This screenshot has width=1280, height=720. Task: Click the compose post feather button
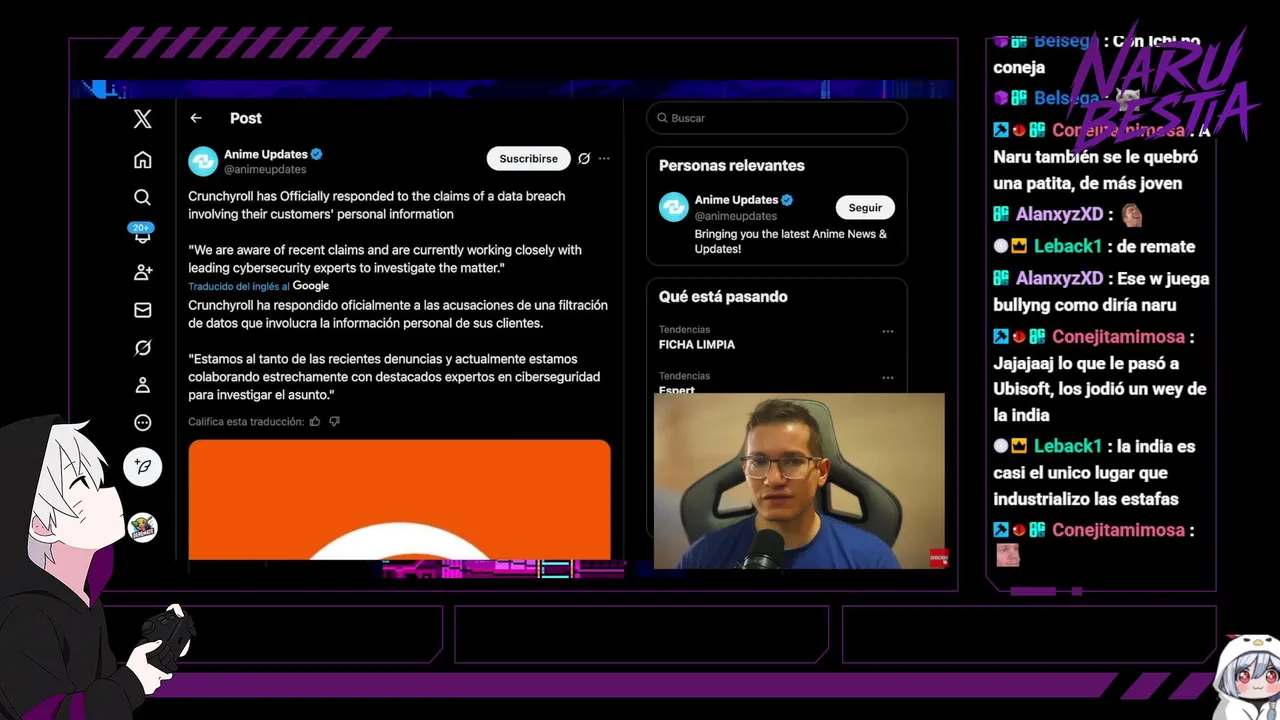[142, 467]
